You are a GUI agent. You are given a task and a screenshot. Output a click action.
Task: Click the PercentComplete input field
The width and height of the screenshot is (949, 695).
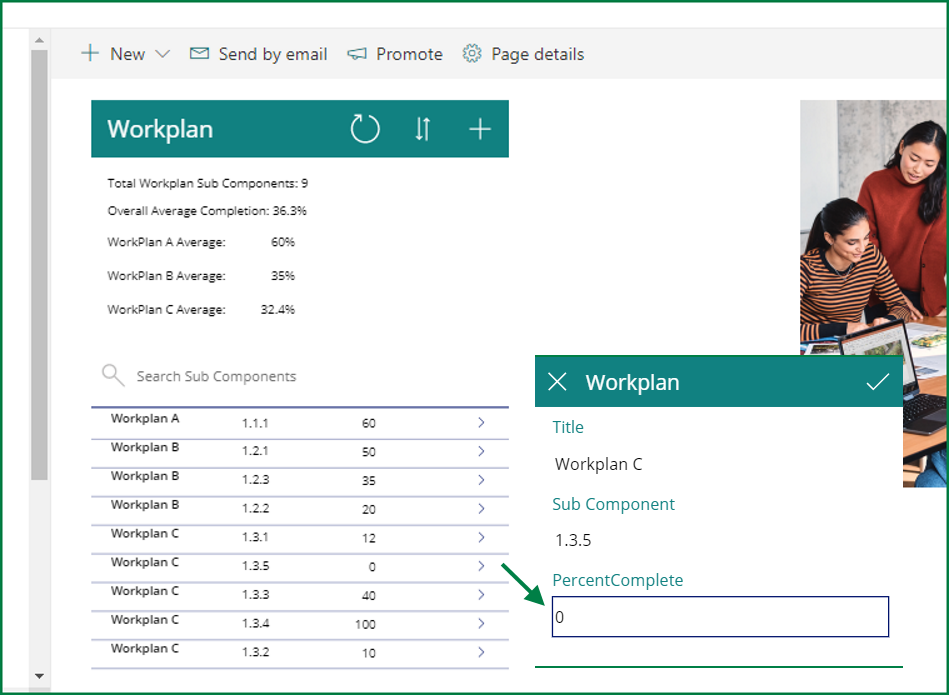pyautogui.click(x=718, y=616)
